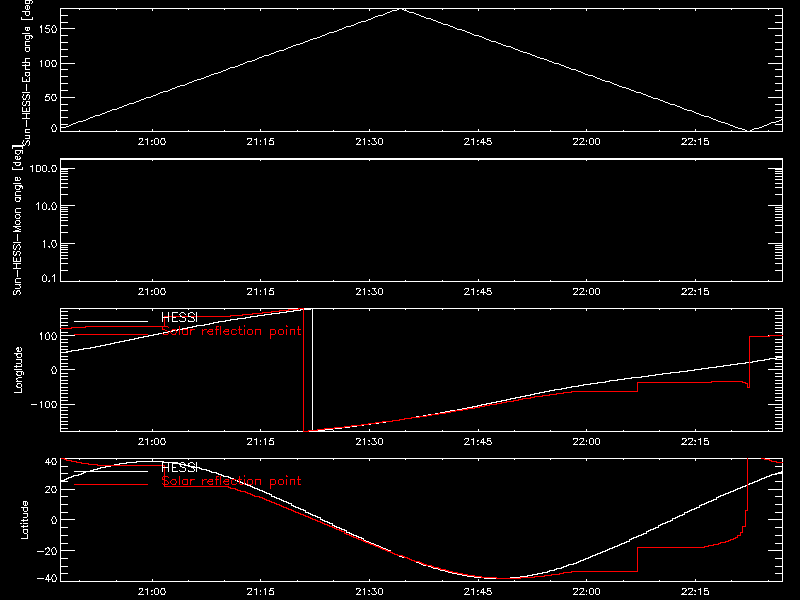Click 22:00 under the Longitude plot

coord(587,442)
